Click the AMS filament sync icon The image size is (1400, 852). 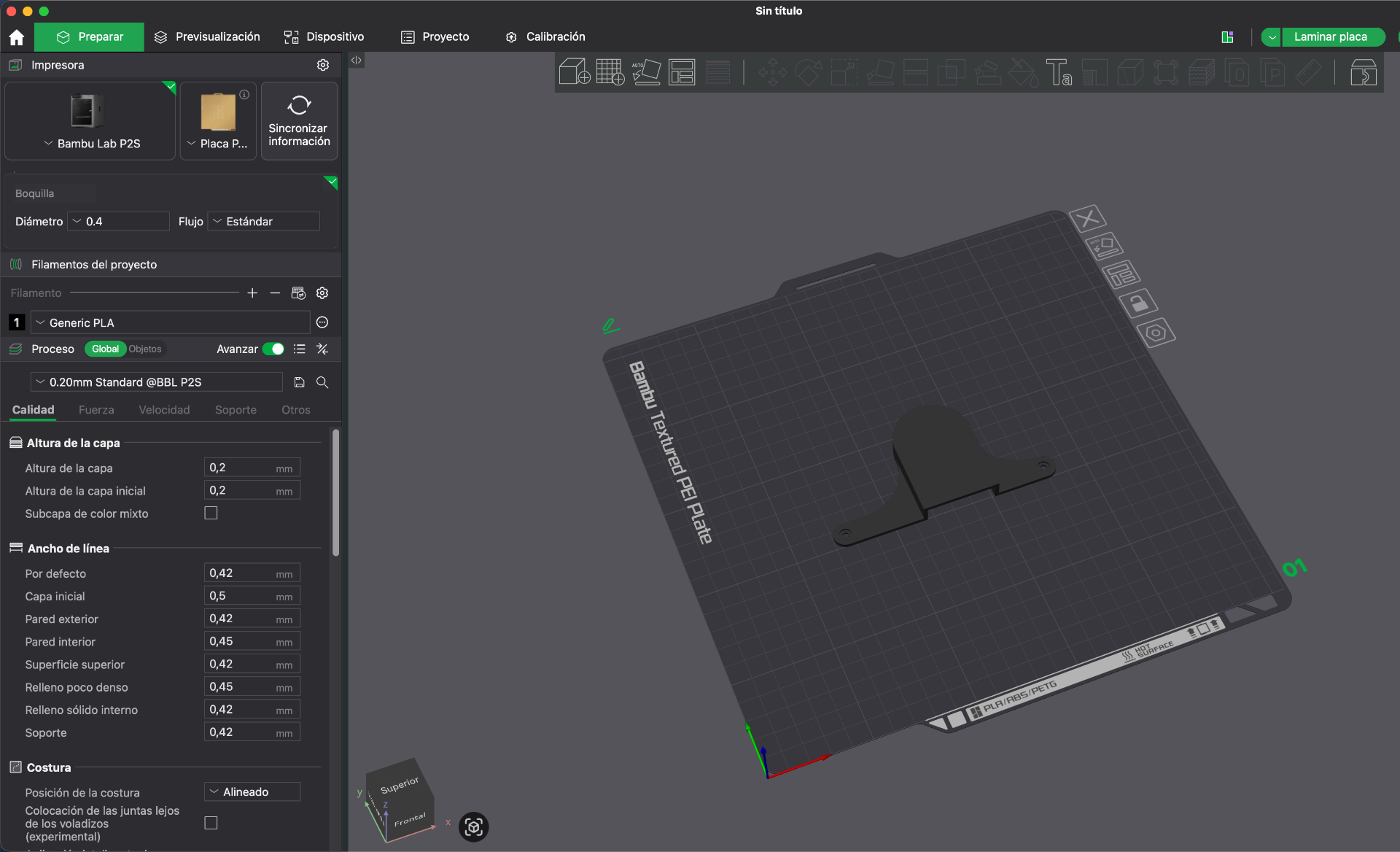[298, 293]
